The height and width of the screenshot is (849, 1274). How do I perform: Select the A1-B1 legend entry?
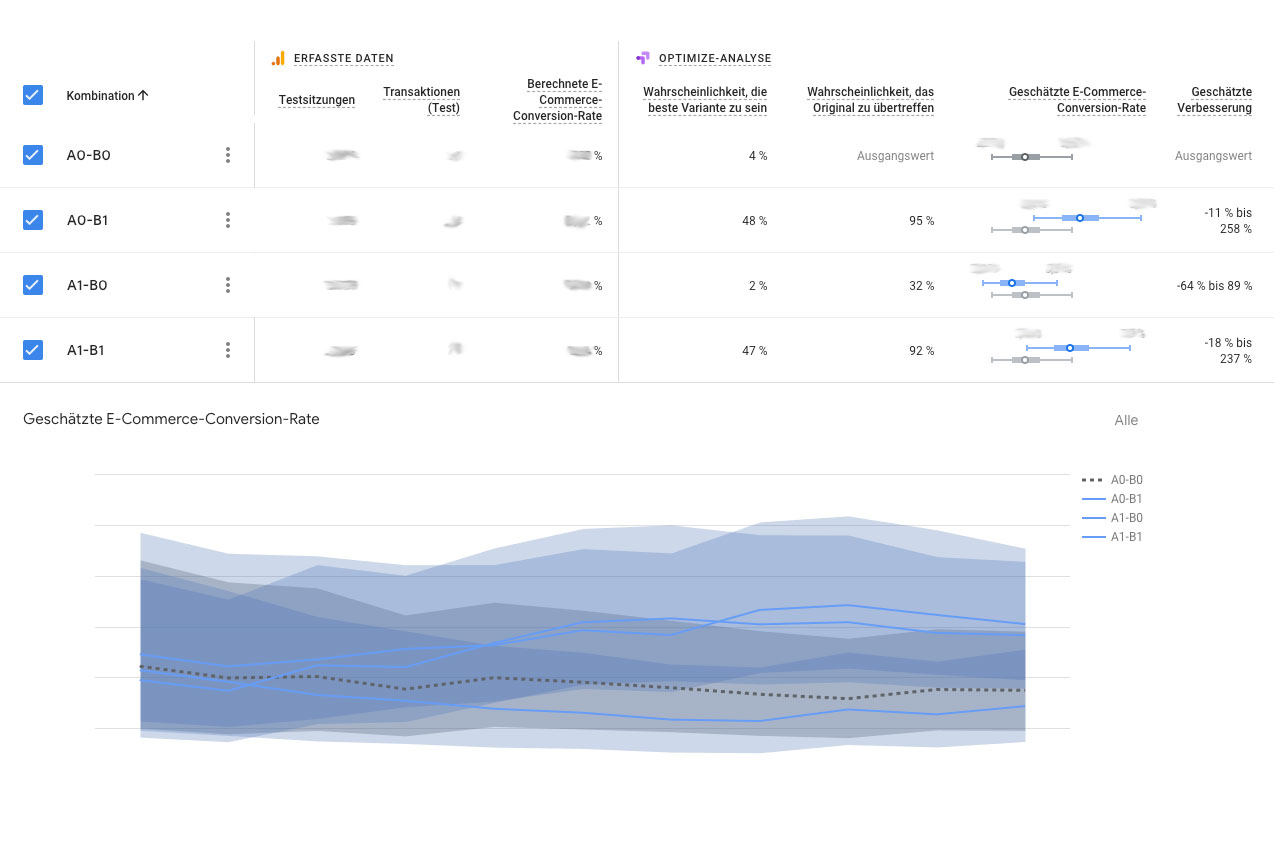click(1113, 537)
